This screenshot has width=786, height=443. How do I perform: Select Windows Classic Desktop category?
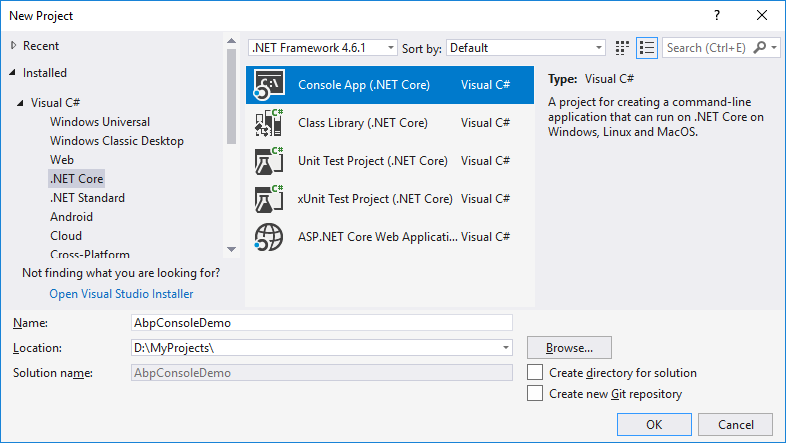[x=116, y=141]
